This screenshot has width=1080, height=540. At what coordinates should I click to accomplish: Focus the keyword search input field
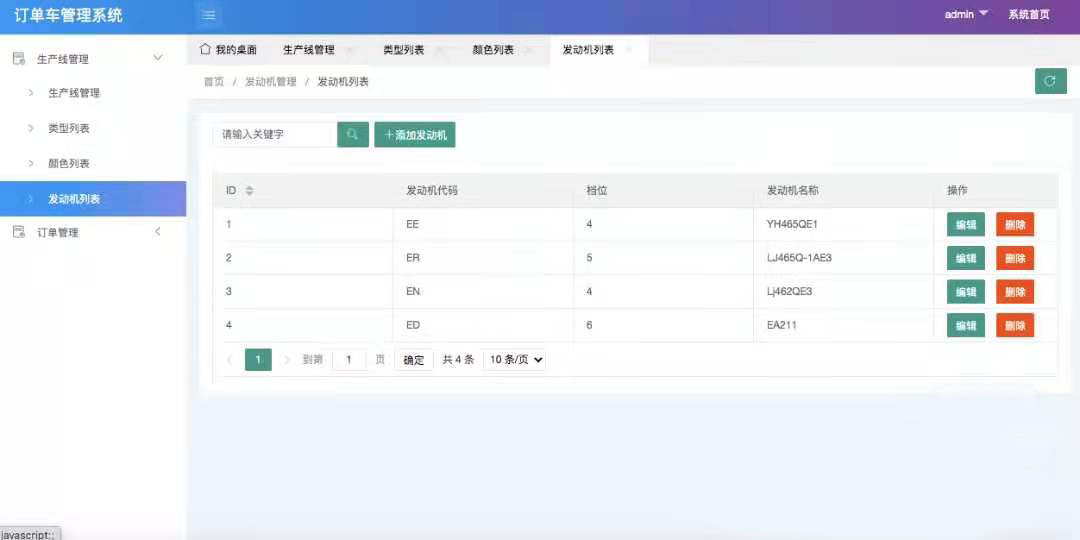[275, 135]
